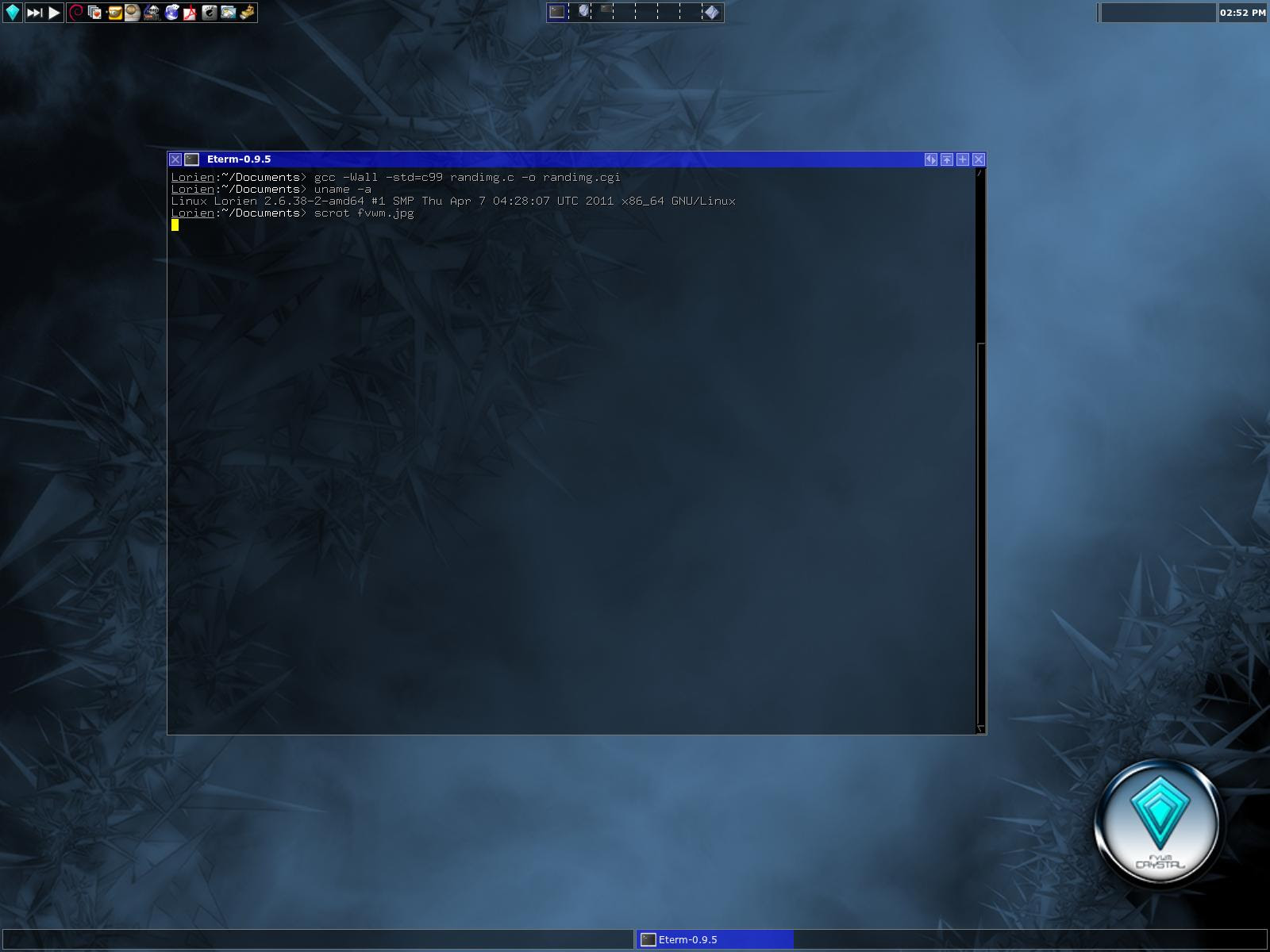Image resolution: width=1270 pixels, height=952 pixels.
Task: Click the 'scrot fvwm.jpg' command text
Action: click(364, 213)
